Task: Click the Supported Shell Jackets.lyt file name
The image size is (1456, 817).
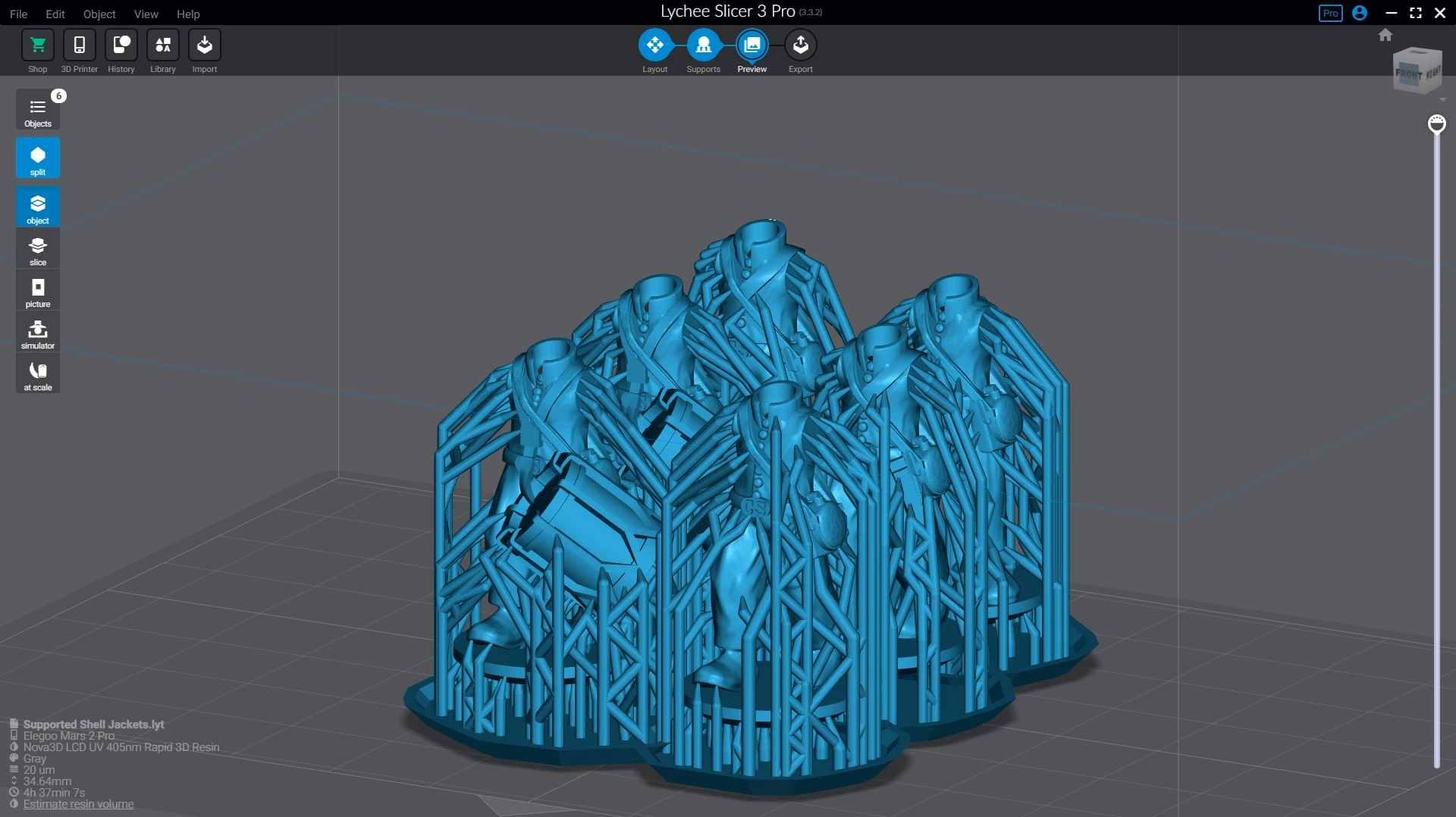Action: coord(93,725)
